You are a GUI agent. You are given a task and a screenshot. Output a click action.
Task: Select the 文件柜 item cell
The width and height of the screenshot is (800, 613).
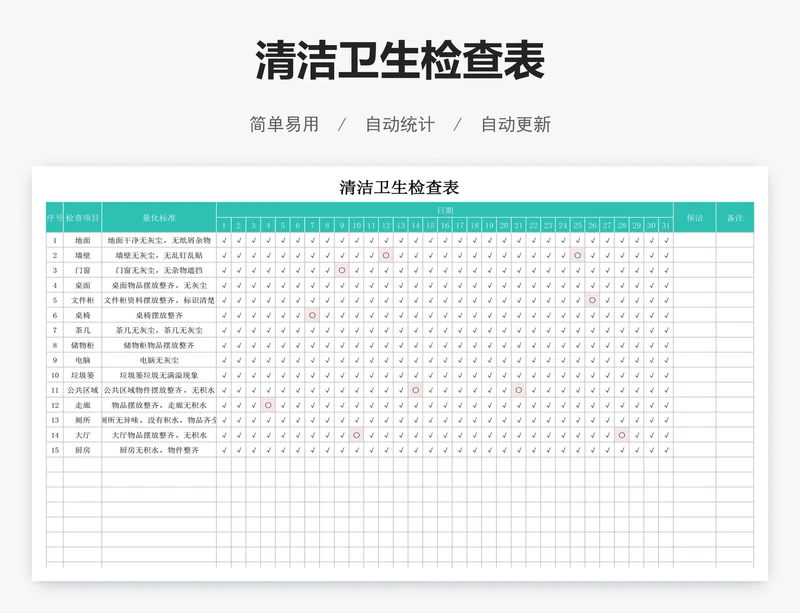pyautogui.click(x=83, y=300)
